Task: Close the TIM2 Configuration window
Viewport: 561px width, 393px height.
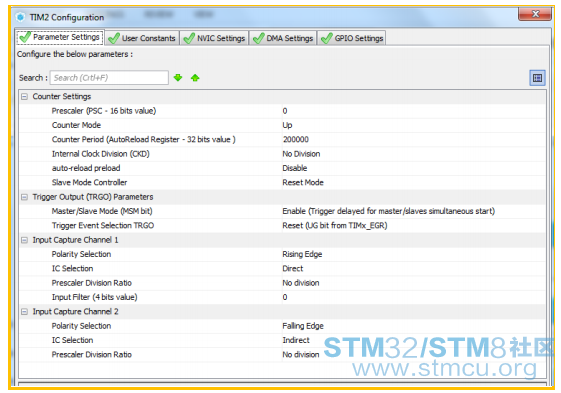Action: pos(535,14)
